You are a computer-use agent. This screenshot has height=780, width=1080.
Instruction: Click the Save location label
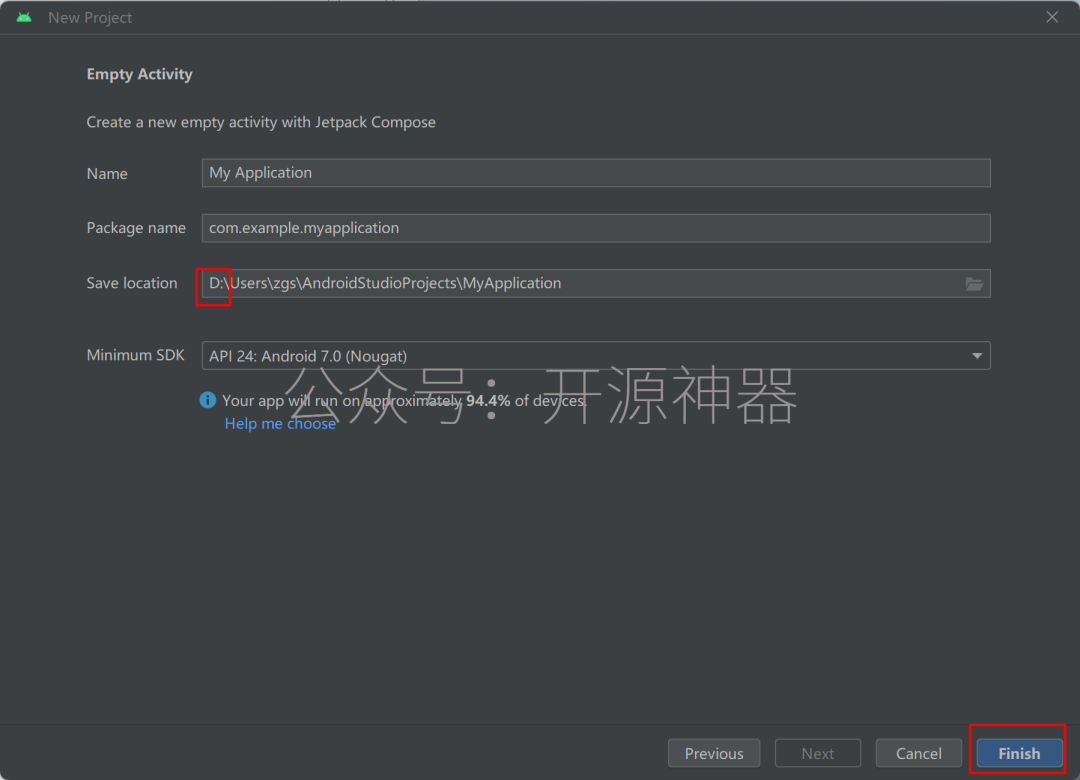(x=132, y=283)
